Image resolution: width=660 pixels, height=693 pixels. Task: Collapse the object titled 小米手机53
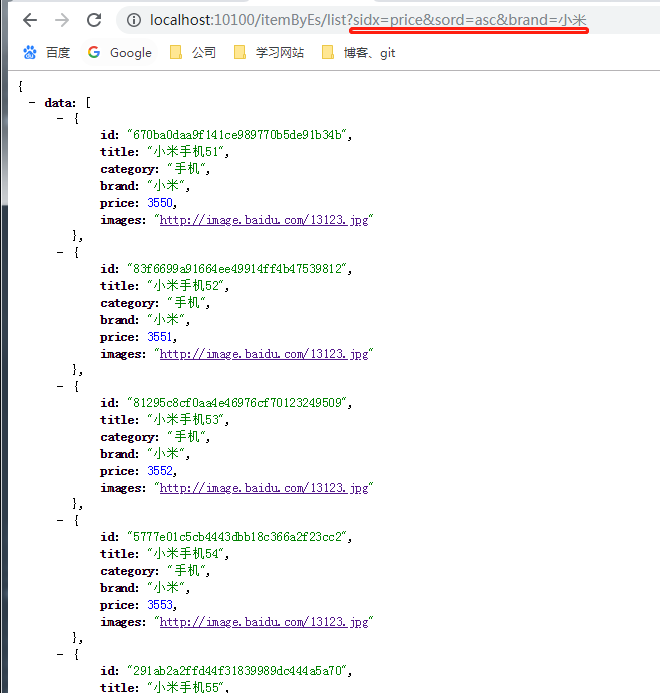60,386
